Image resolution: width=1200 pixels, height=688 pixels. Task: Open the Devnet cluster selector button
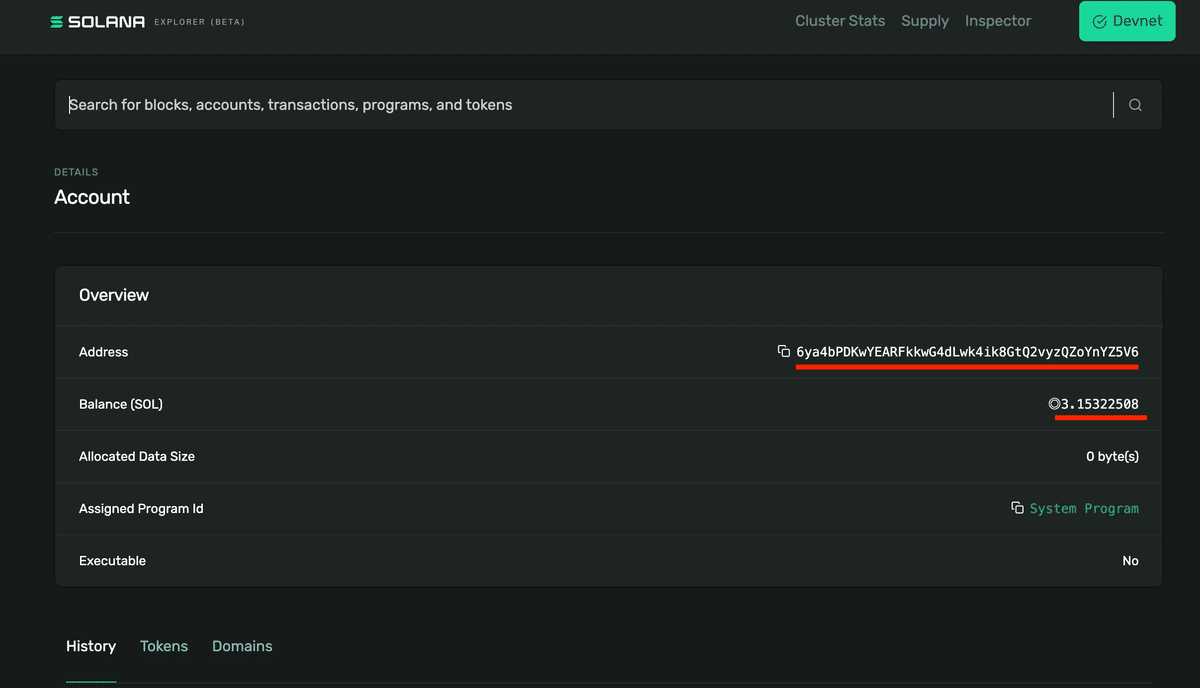(x=1127, y=21)
